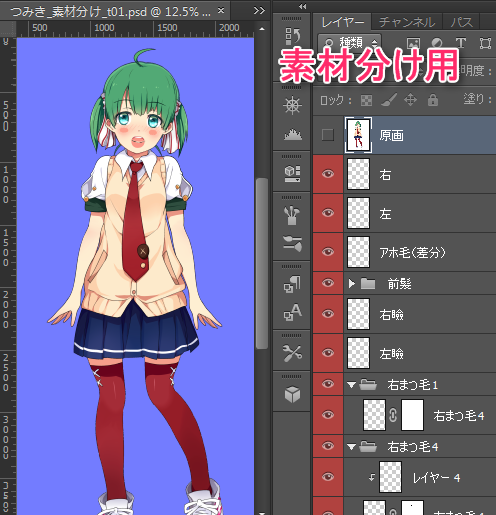
Task: Lock layer position move icon
Action: (x=410, y=100)
